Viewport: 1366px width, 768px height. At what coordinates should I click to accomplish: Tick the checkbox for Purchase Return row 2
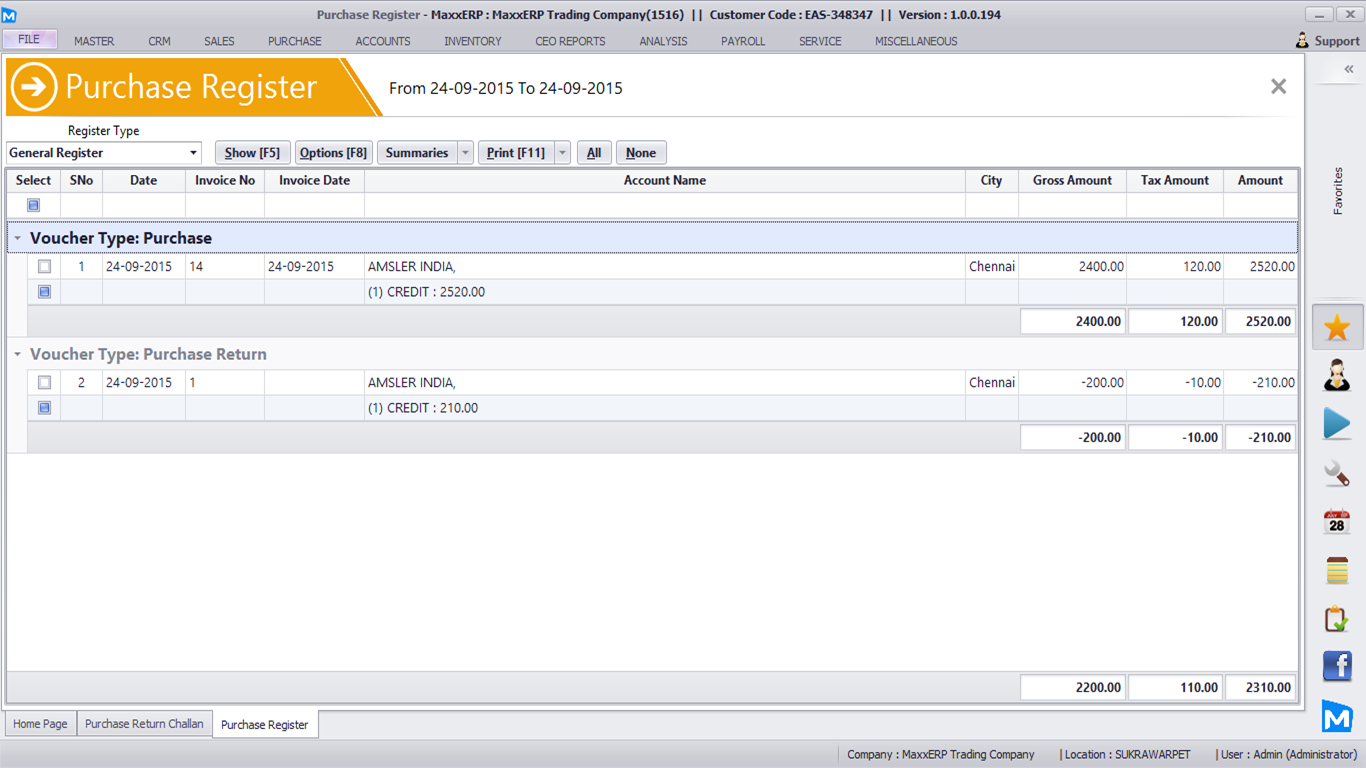(x=44, y=383)
